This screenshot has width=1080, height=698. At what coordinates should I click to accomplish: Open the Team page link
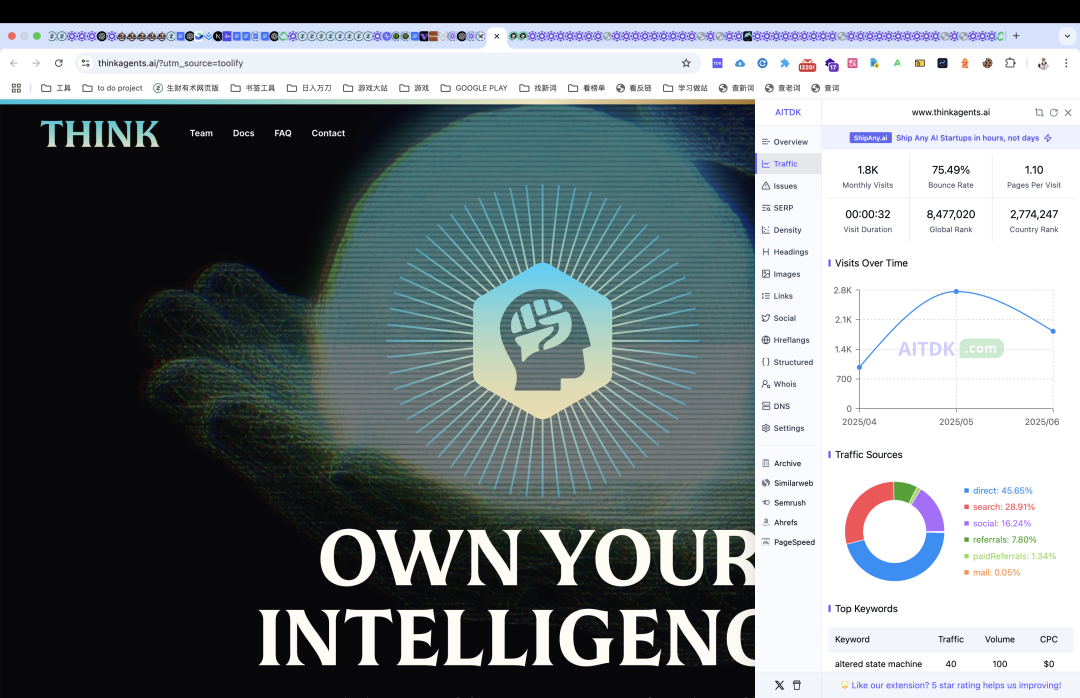pos(201,133)
